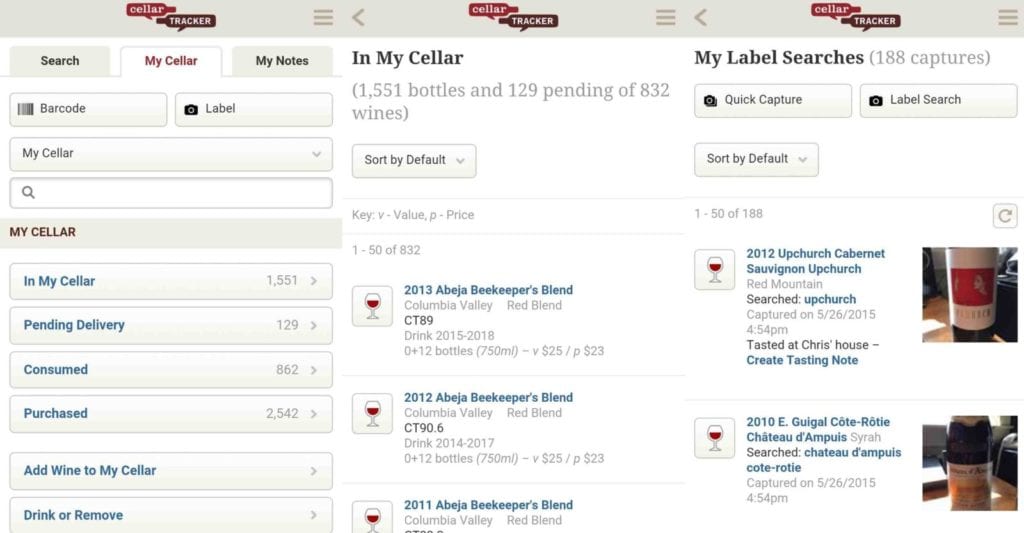Tap wine glass icon for 2012 Upchurch Cabernet

click(x=714, y=270)
